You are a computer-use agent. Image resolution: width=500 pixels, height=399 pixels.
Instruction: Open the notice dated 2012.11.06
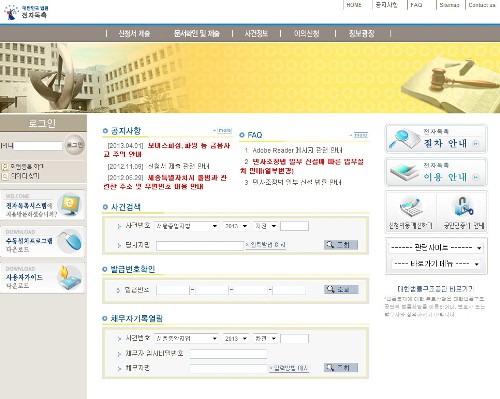(159, 166)
